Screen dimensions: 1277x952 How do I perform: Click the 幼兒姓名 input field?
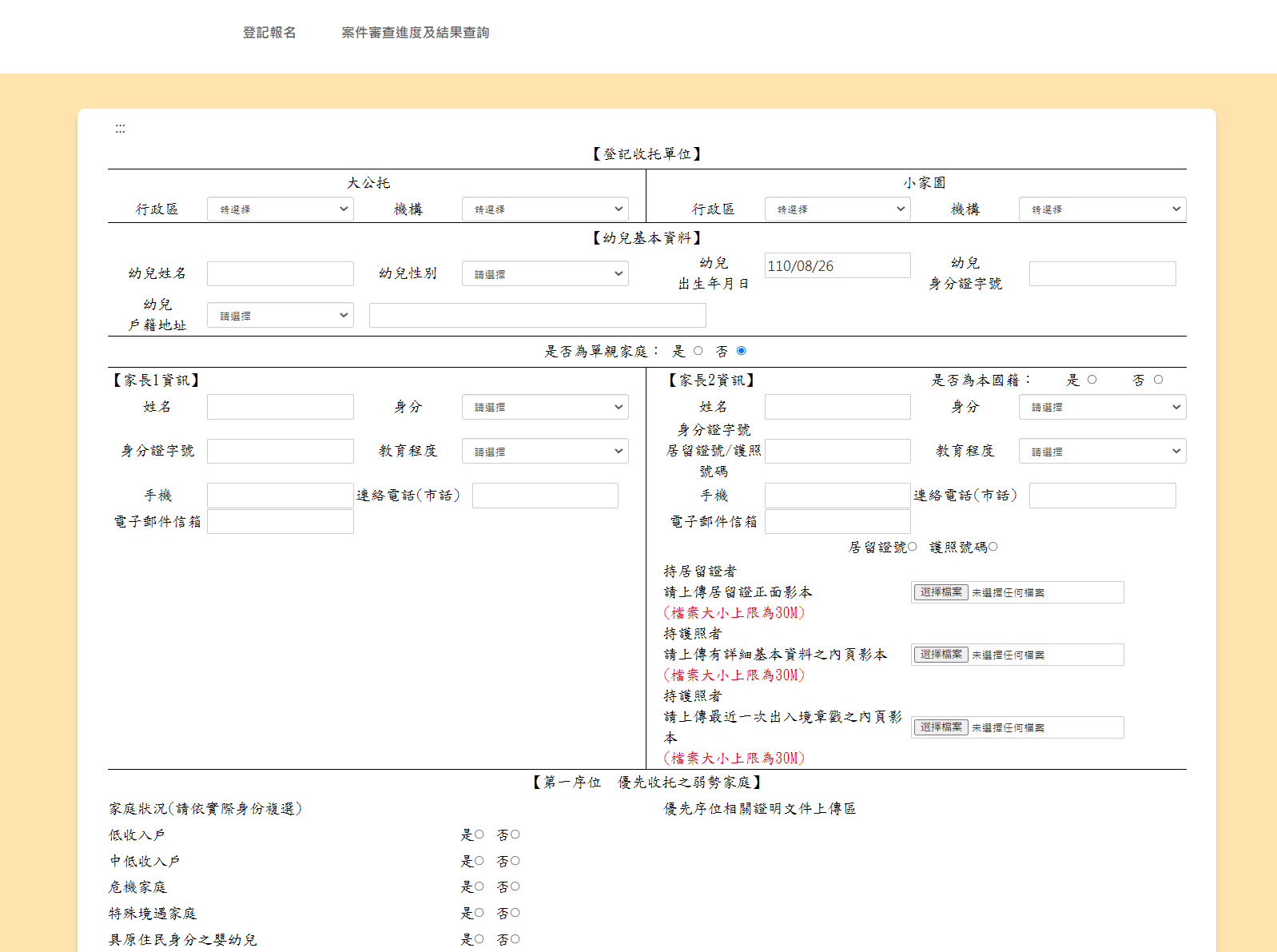coord(280,274)
